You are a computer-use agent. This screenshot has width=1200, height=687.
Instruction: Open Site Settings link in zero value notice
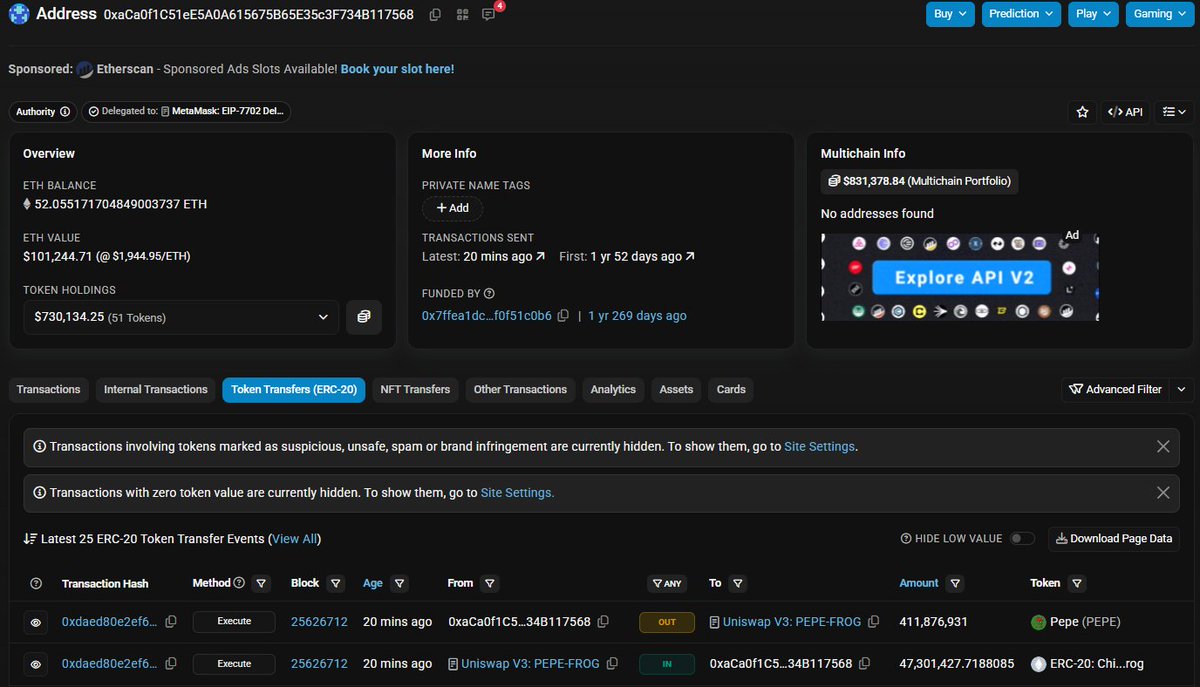click(x=517, y=493)
